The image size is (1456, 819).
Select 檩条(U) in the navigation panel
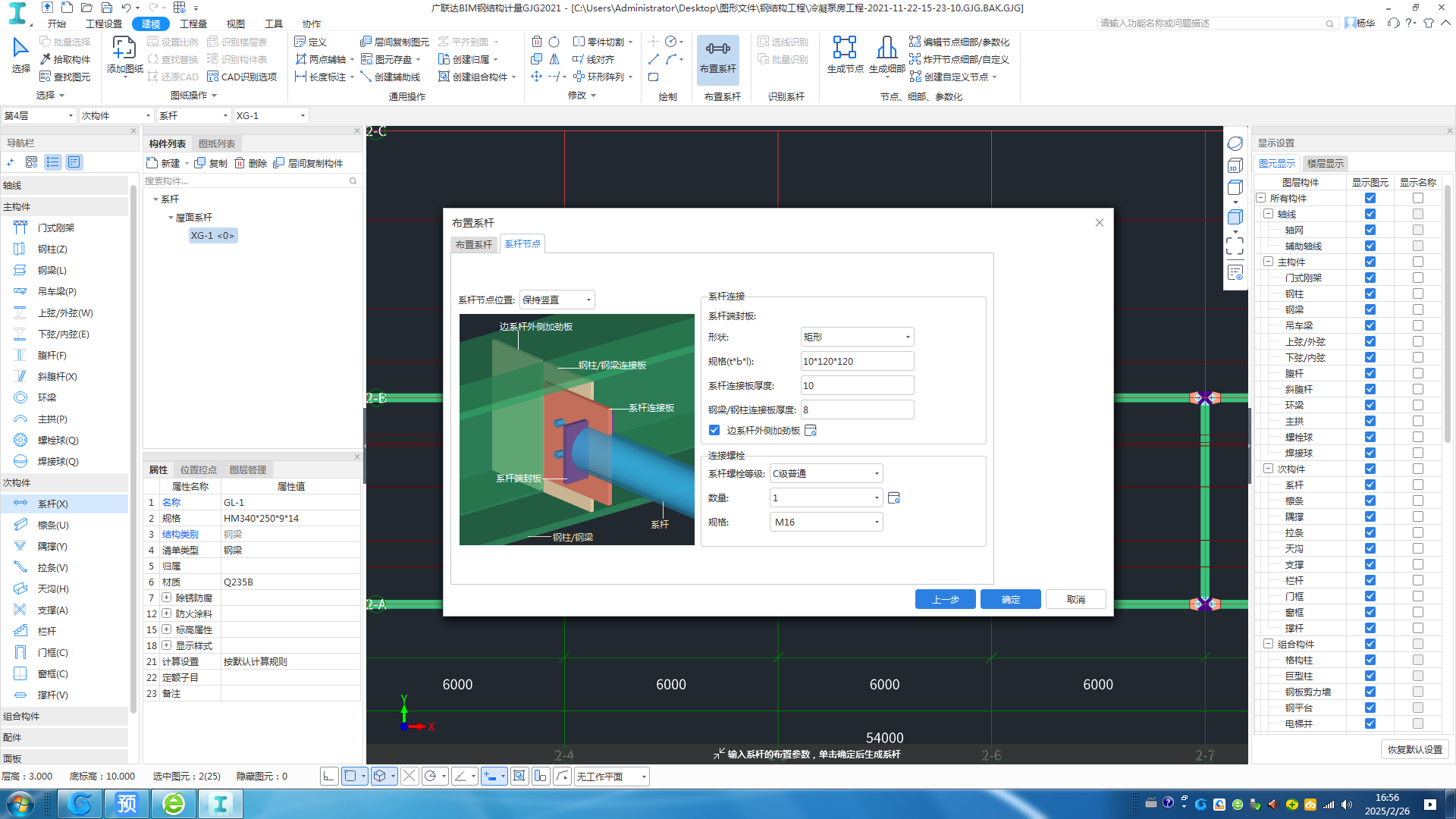coord(53,525)
